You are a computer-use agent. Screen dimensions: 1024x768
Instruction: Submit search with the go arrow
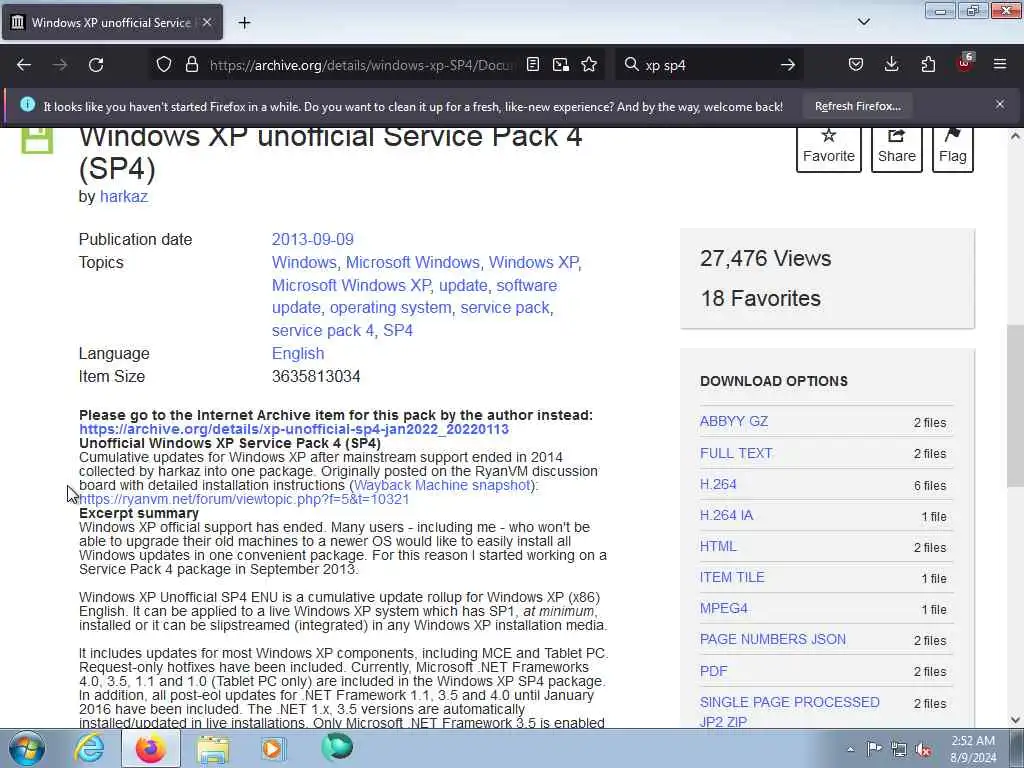coord(788,65)
